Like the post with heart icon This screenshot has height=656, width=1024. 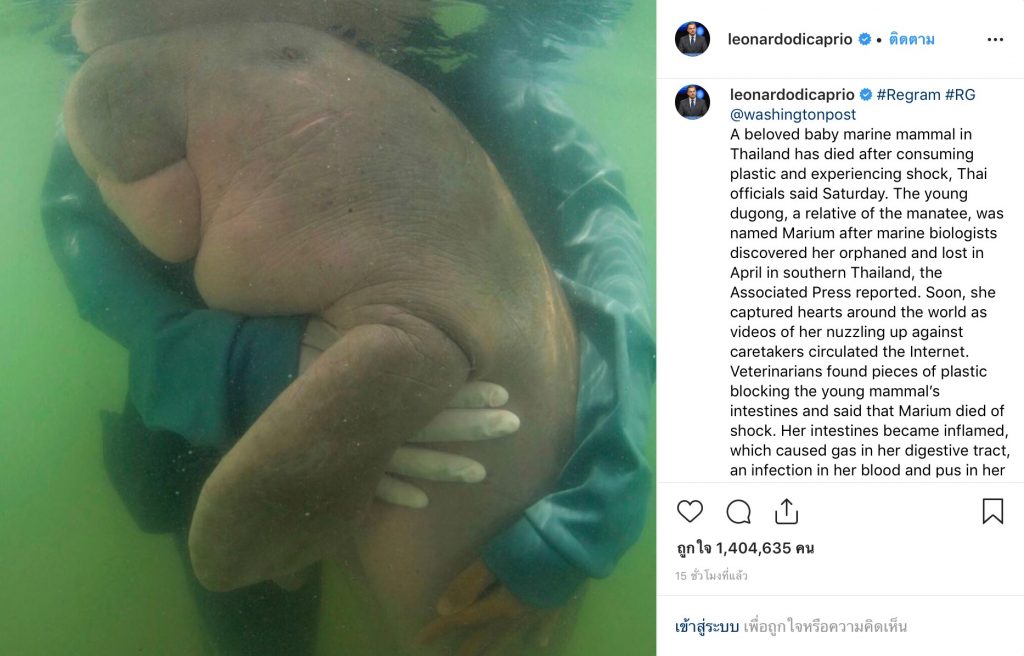[x=690, y=512]
